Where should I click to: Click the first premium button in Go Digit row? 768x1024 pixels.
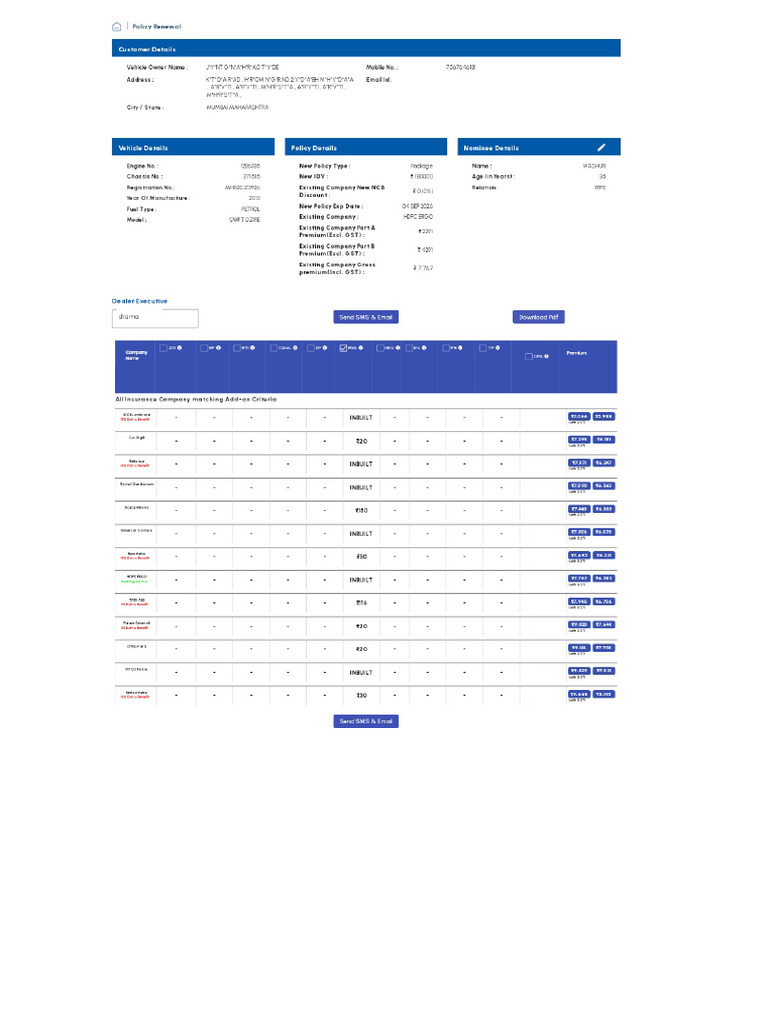(x=579, y=440)
